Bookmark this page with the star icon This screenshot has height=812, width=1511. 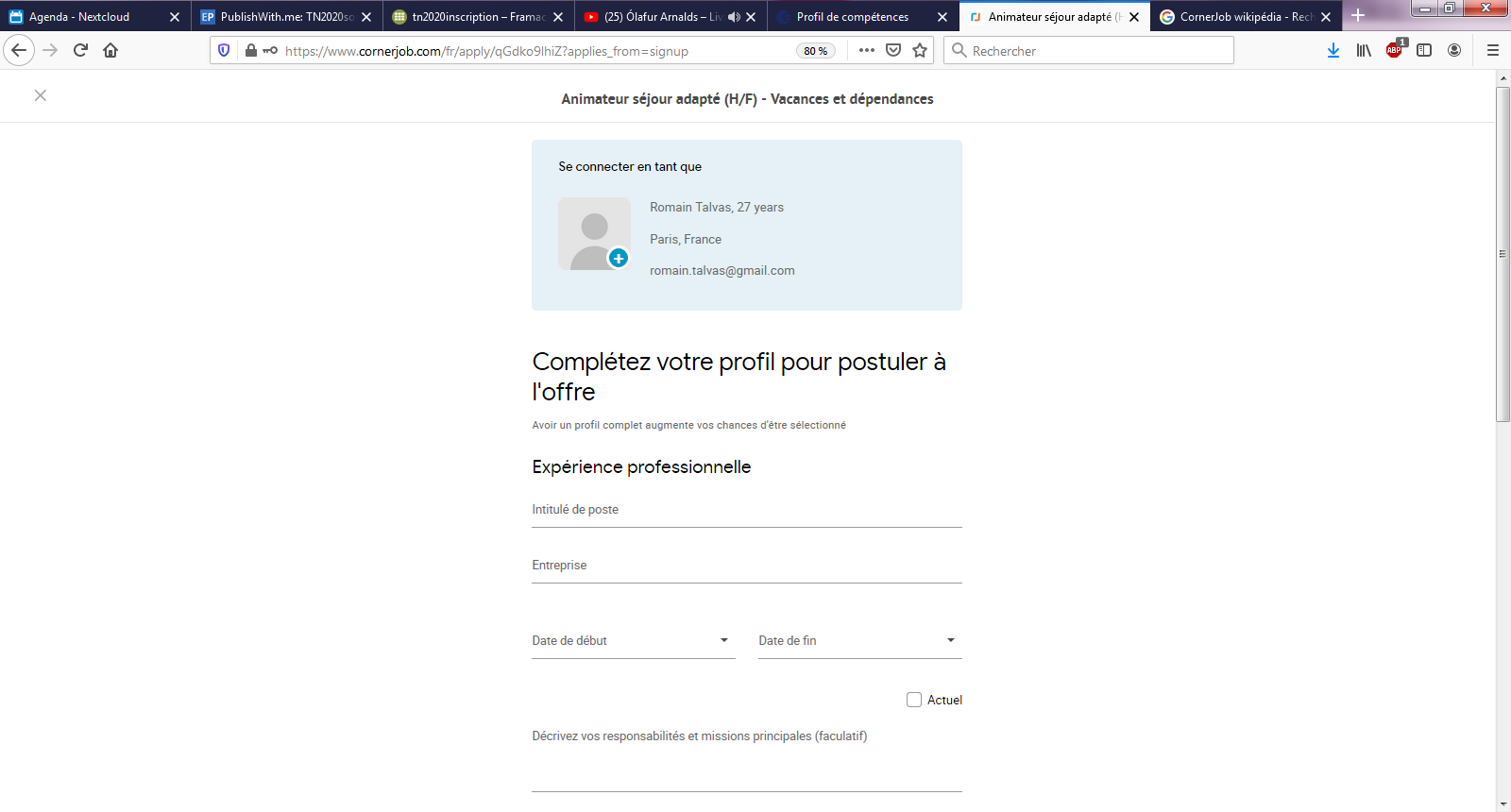pyautogui.click(x=920, y=51)
